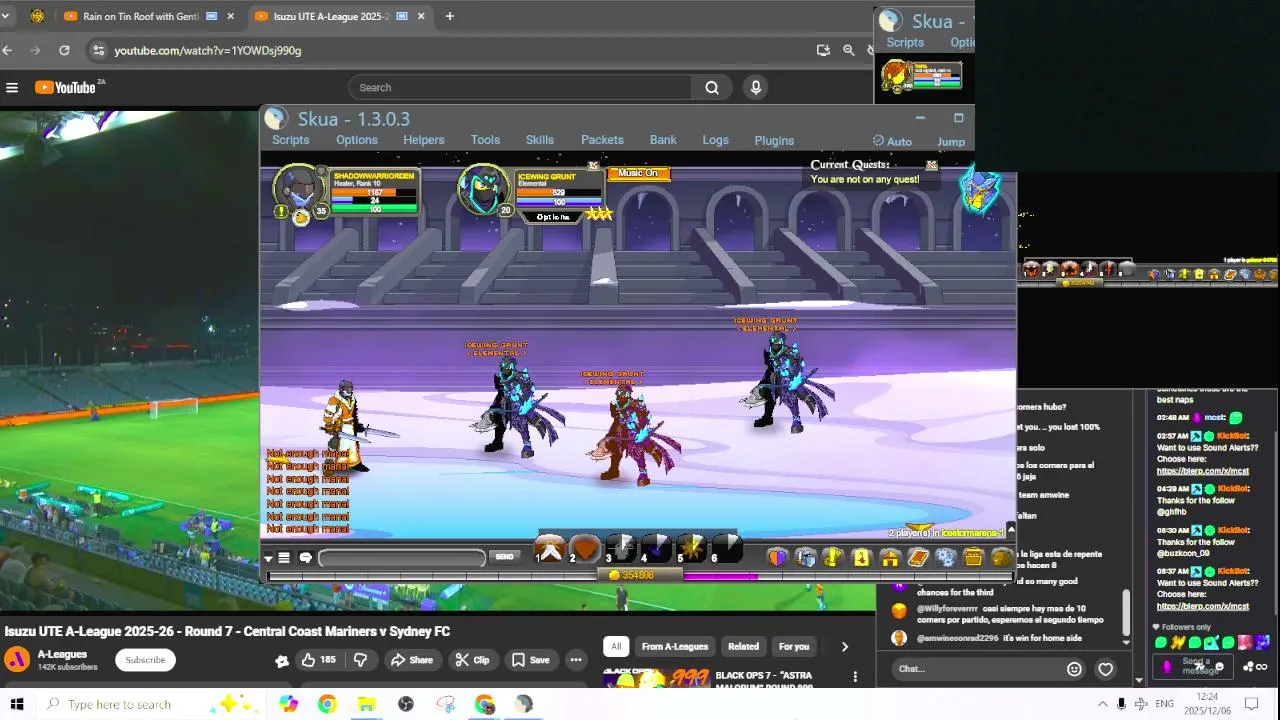Expand game chat panel arrow
The height and width of the screenshot is (720, 1280).
(268, 558)
